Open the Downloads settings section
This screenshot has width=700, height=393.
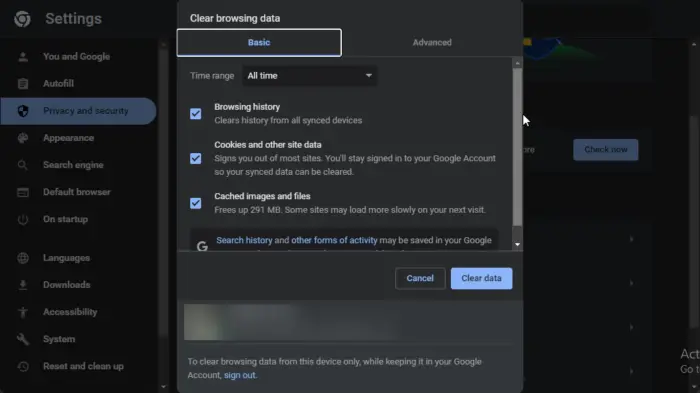[79, 285]
